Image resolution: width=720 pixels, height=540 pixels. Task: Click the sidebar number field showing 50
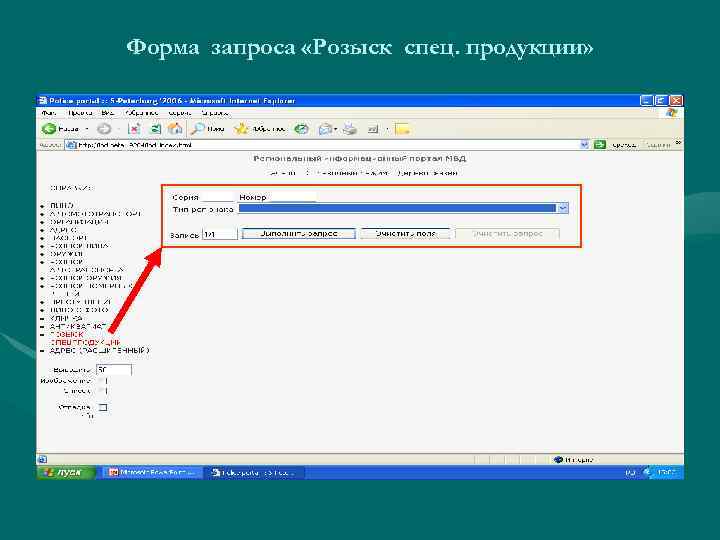114,370
